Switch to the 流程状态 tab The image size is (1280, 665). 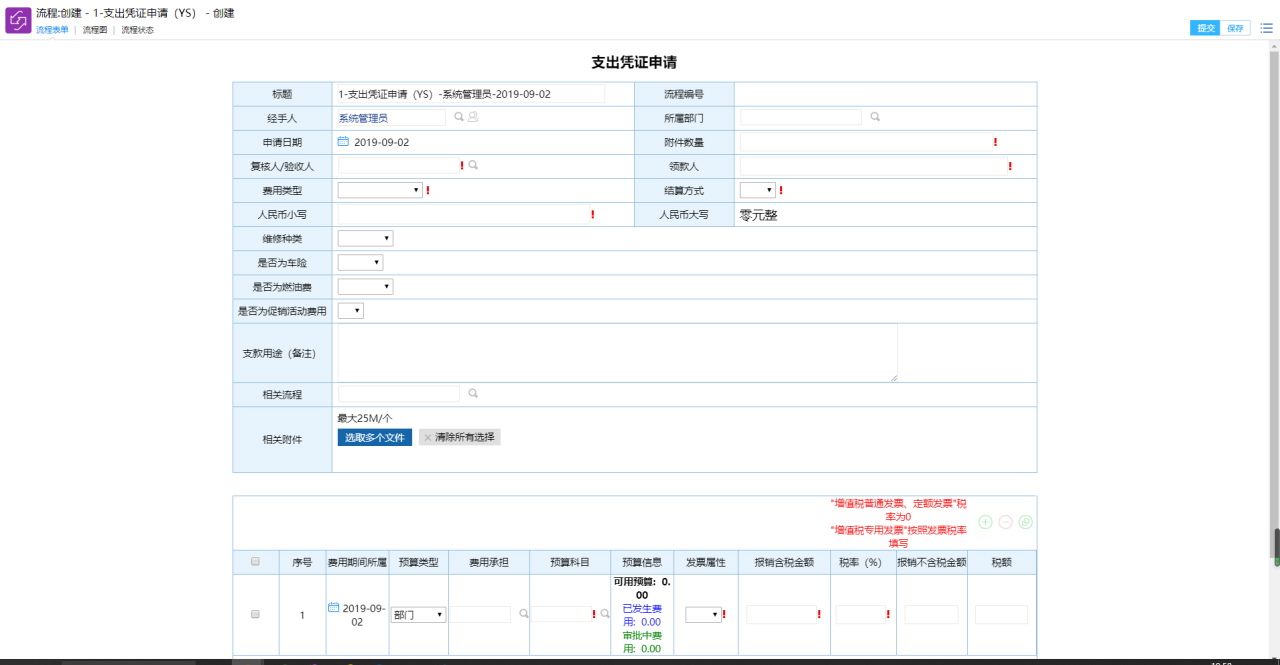pos(138,30)
